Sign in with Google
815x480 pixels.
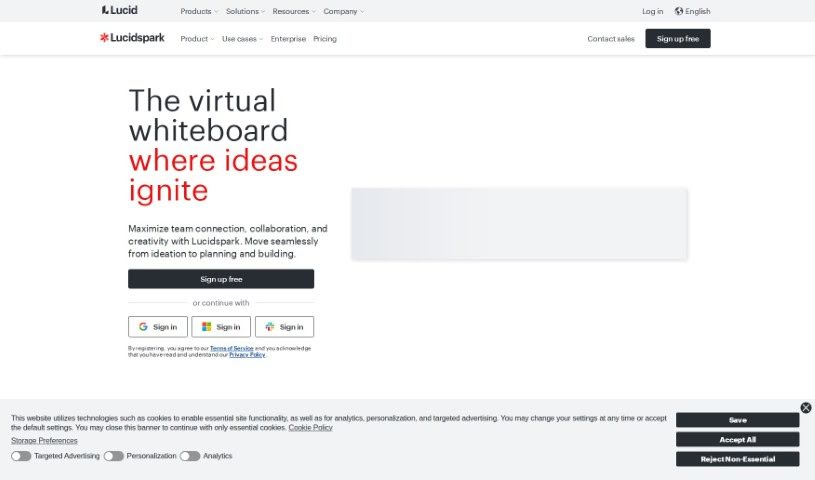point(157,327)
